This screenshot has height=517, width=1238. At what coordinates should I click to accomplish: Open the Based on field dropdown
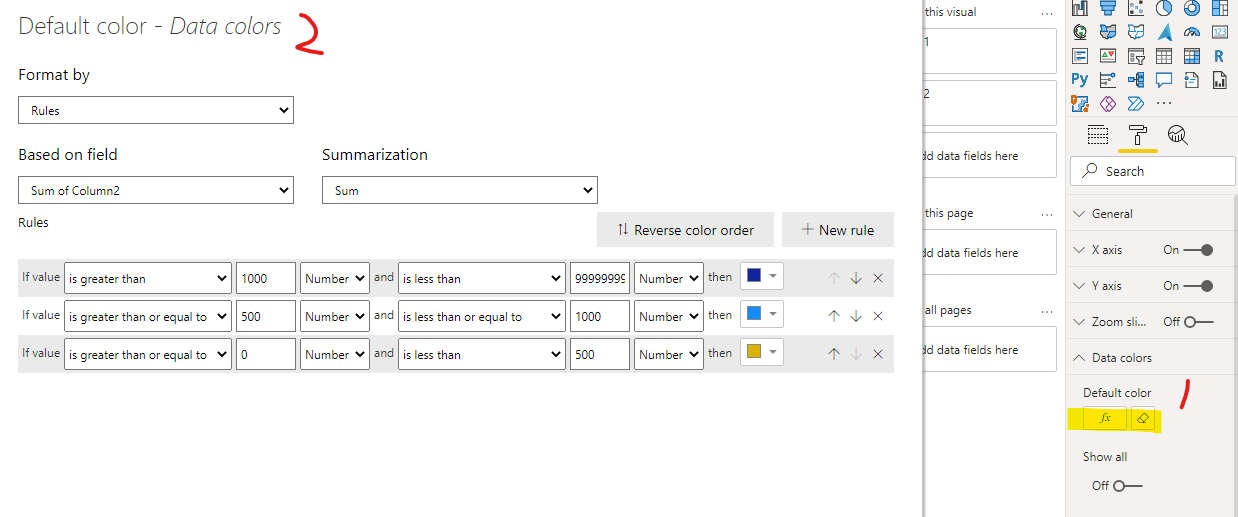pos(156,190)
